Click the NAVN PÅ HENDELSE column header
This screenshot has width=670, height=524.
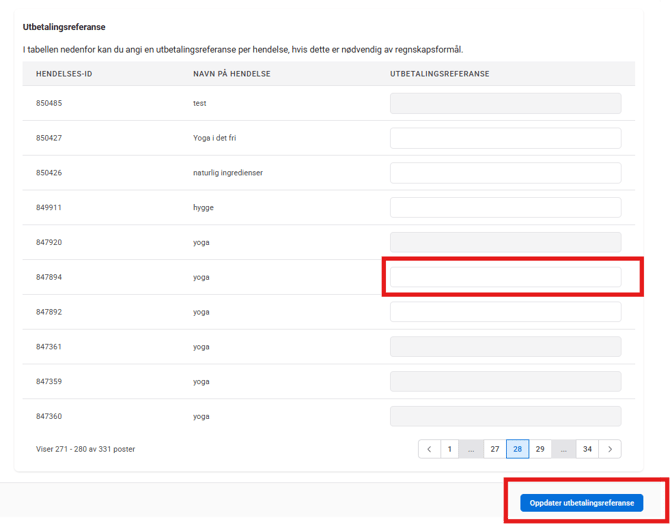point(232,74)
